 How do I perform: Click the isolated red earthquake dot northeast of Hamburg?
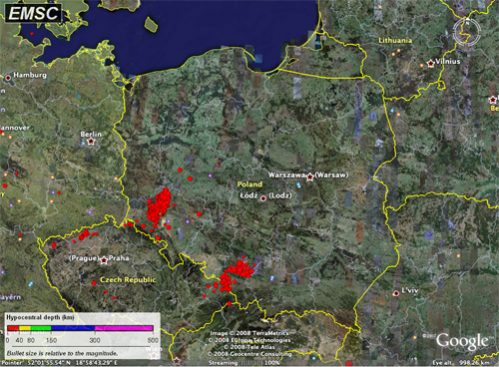click(x=32, y=34)
